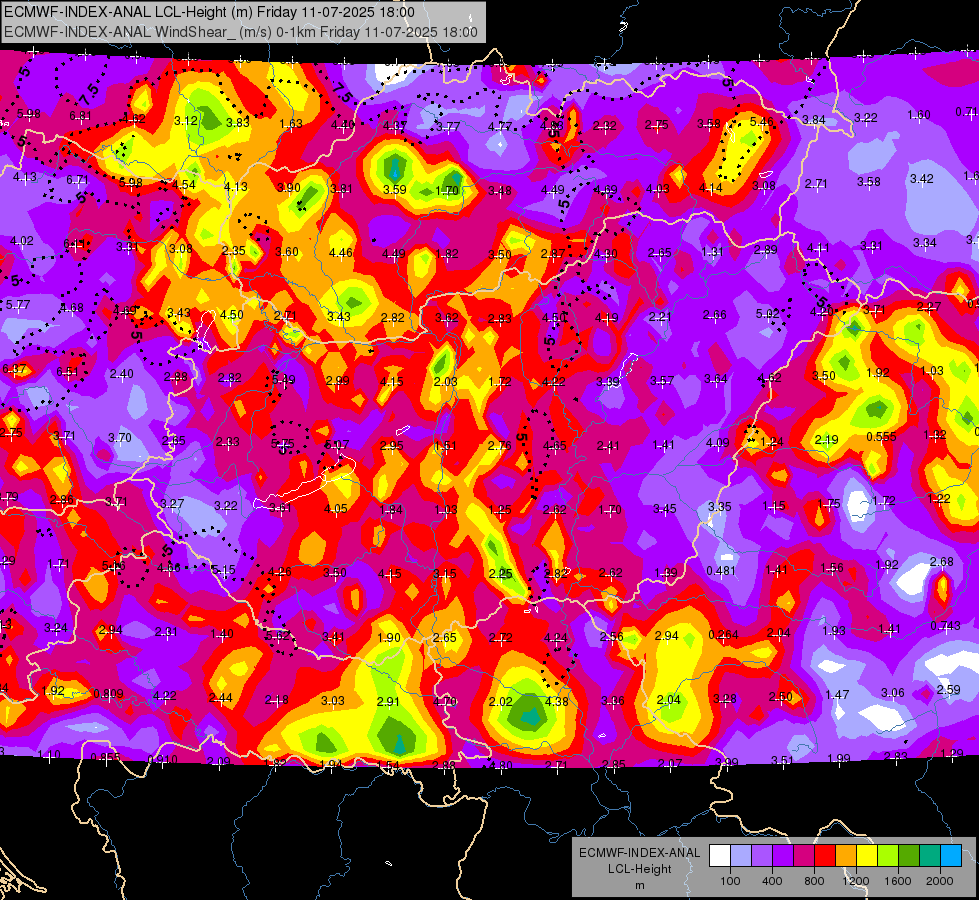Click the legend tick label 1600
979x900 pixels.
click(x=898, y=881)
